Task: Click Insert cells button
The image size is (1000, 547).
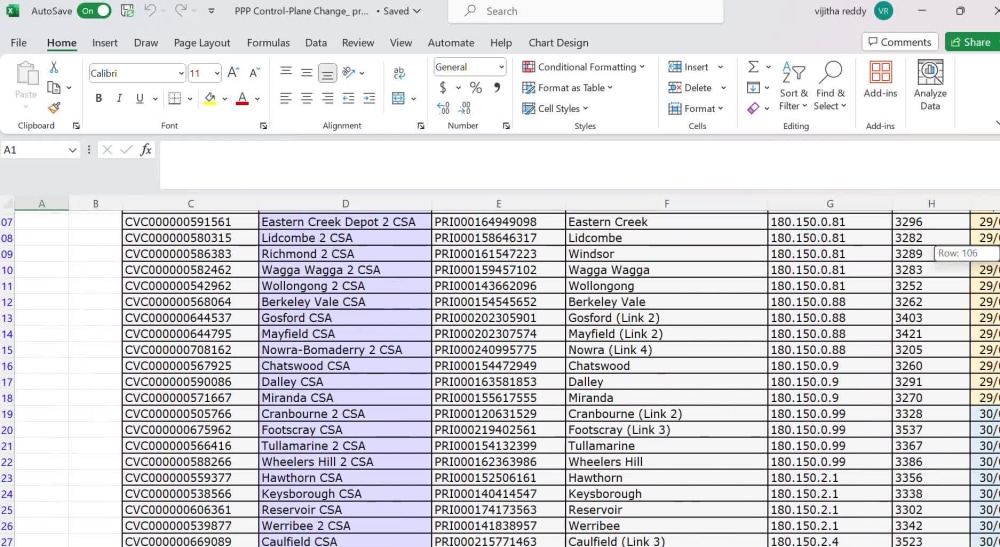Action: coord(688,67)
